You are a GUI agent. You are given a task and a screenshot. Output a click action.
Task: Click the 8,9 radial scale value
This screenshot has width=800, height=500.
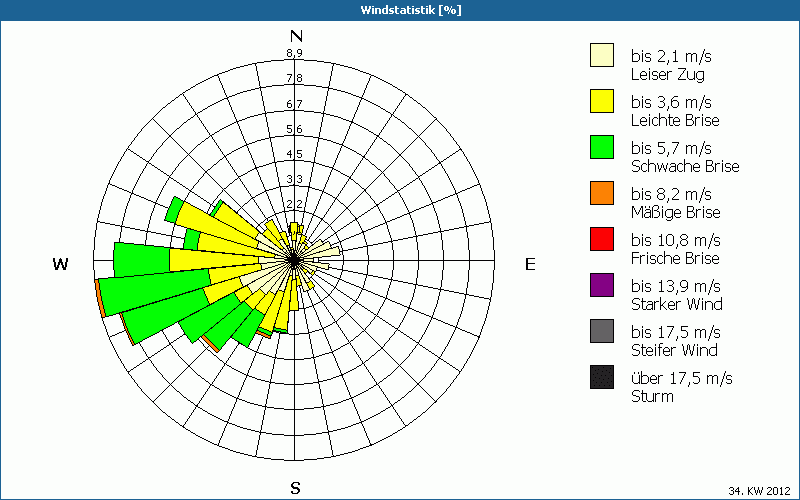pyautogui.click(x=294, y=53)
